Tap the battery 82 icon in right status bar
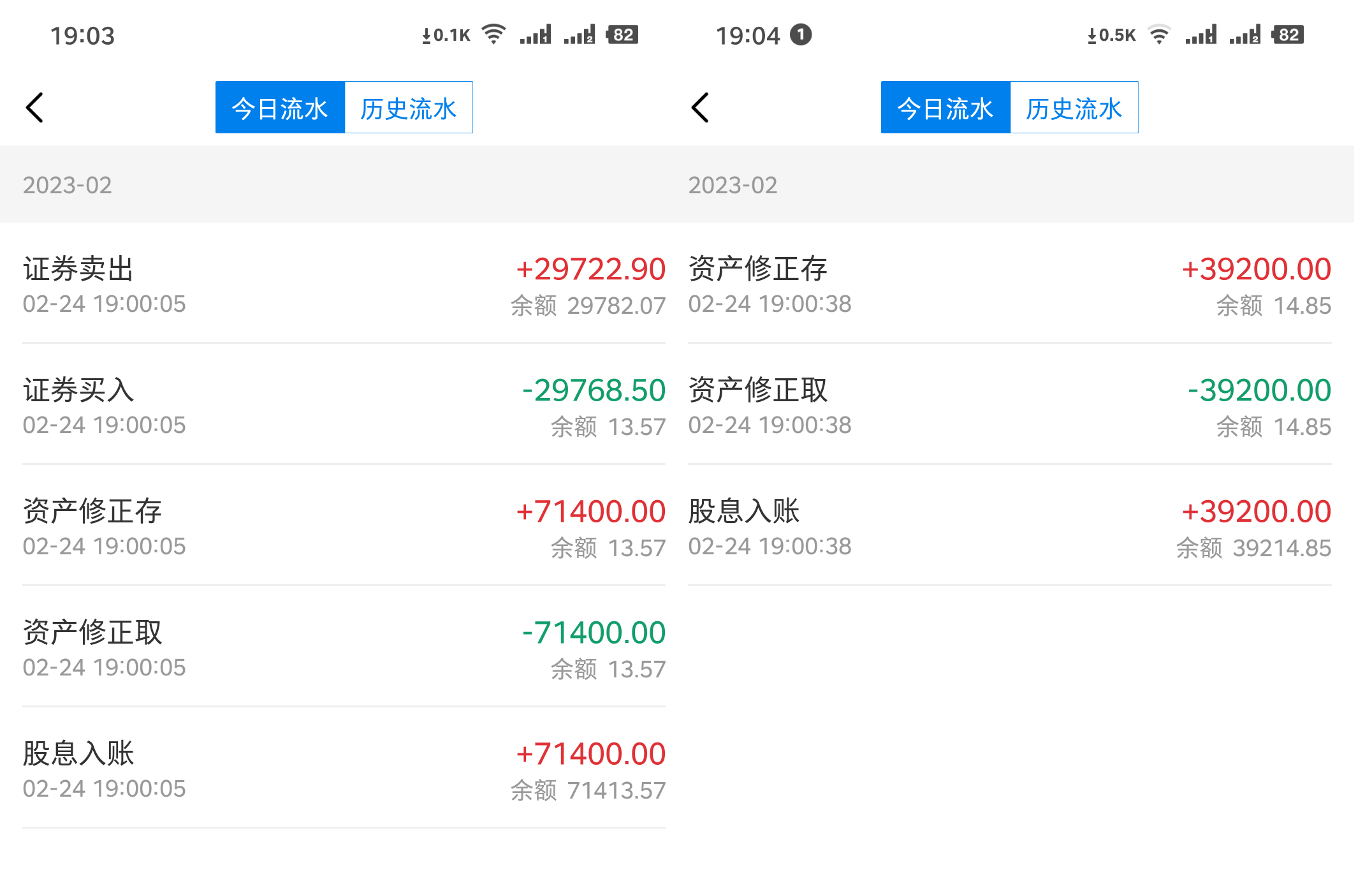The height and width of the screenshot is (893, 1372). click(x=1288, y=34)
